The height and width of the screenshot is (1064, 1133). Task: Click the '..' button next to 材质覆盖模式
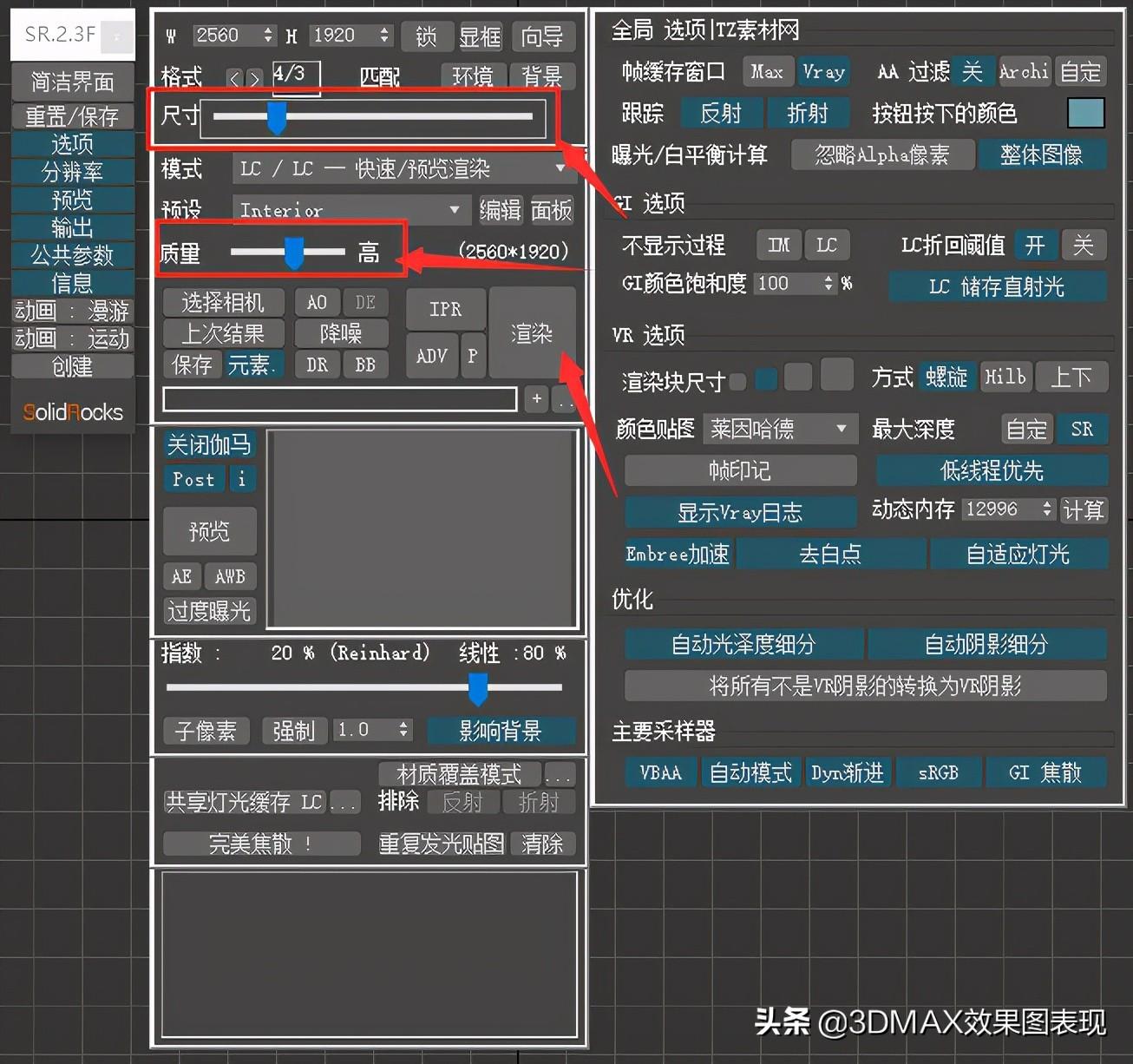point(560,775)
